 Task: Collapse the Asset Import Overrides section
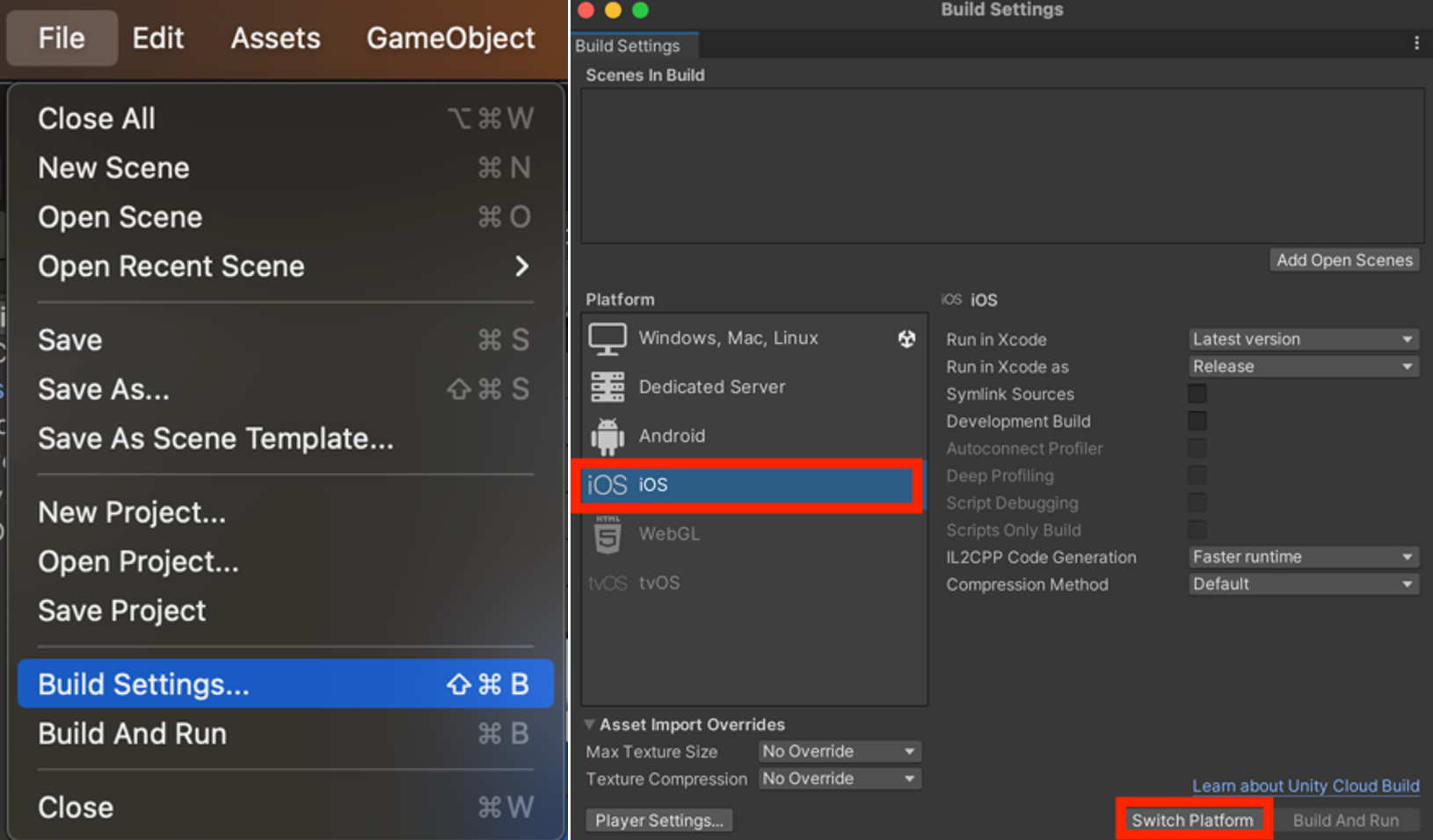[x=590, y=724]
